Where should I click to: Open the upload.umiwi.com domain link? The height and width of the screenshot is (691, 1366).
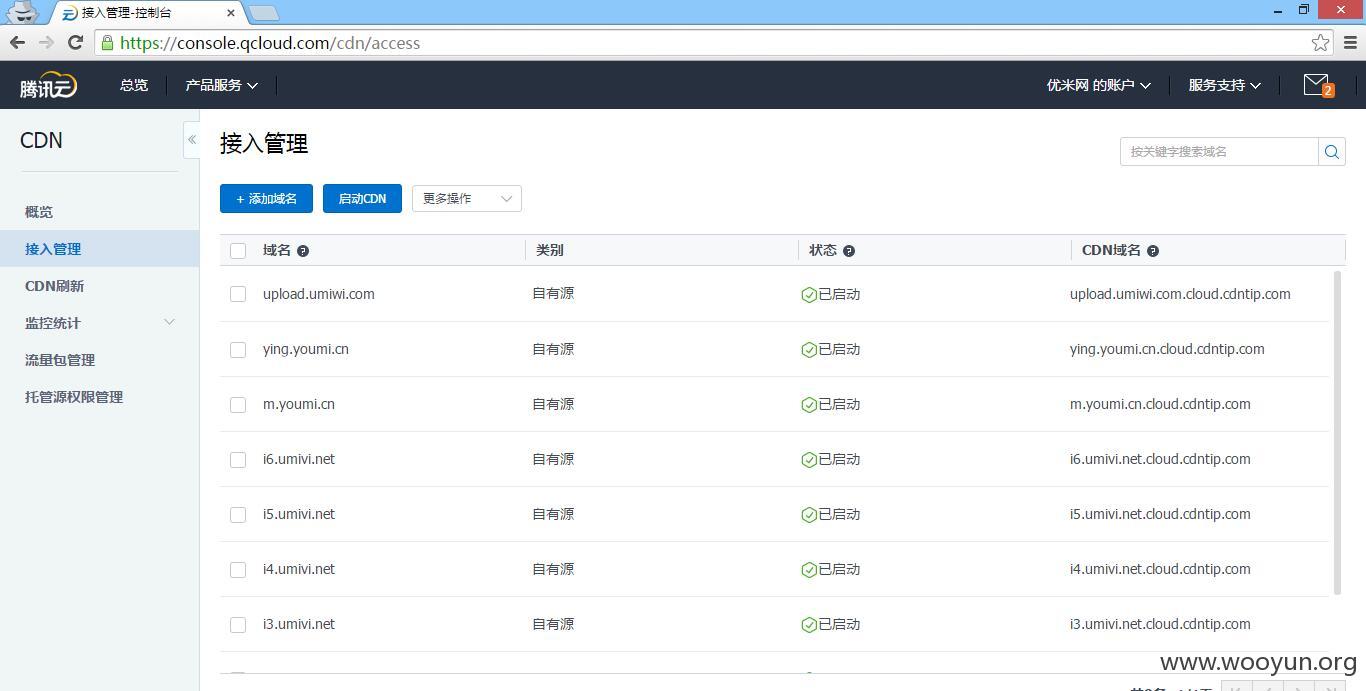[319, 294]
